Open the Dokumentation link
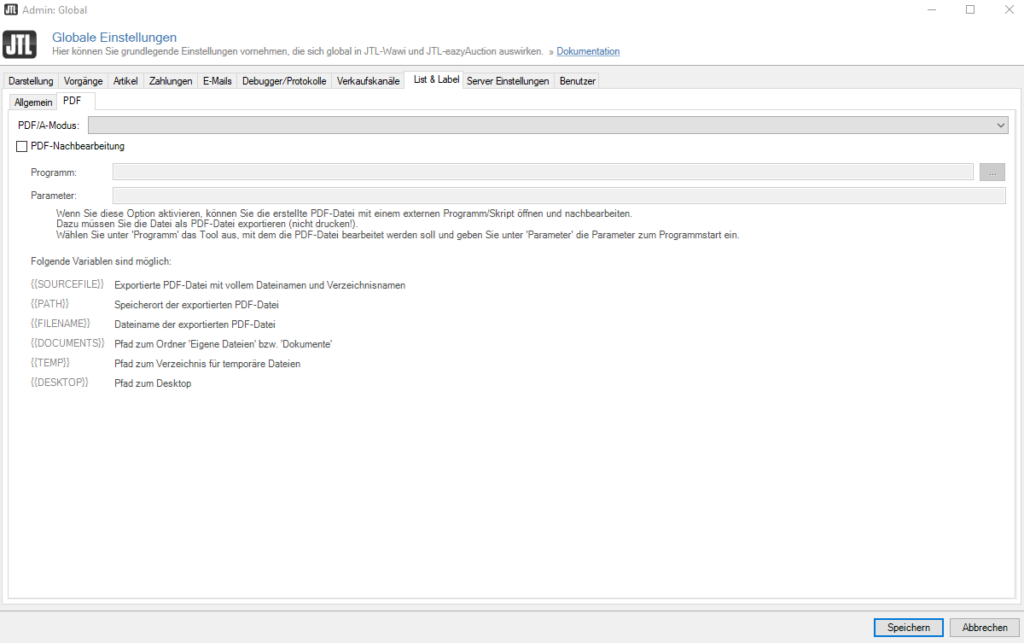Screen dimensions: 1024x643 tap(588, 52)
